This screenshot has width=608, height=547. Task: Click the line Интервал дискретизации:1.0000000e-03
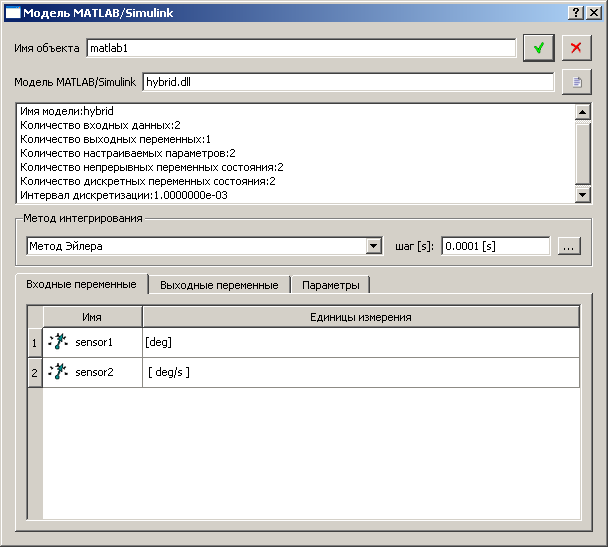point(124,195)
